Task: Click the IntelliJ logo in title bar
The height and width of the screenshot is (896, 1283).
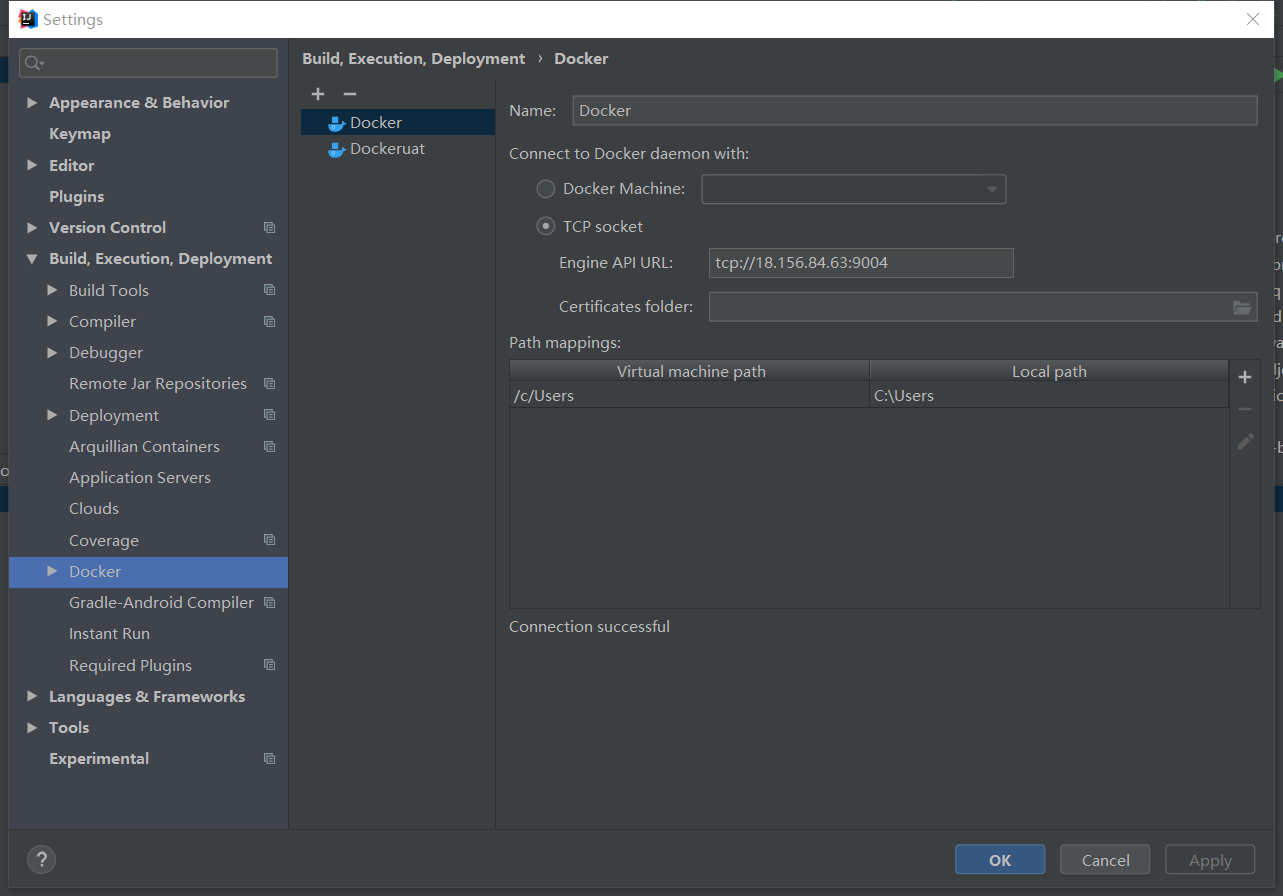Action: click(28, 19)
